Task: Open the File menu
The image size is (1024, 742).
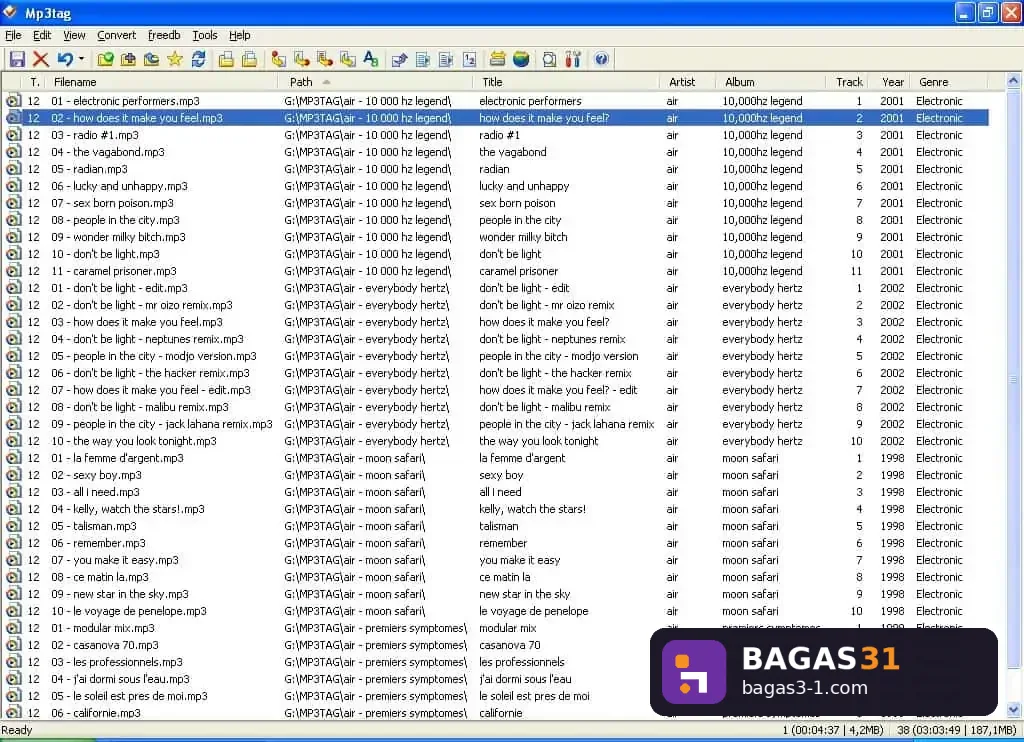Action: pos(13,35)
